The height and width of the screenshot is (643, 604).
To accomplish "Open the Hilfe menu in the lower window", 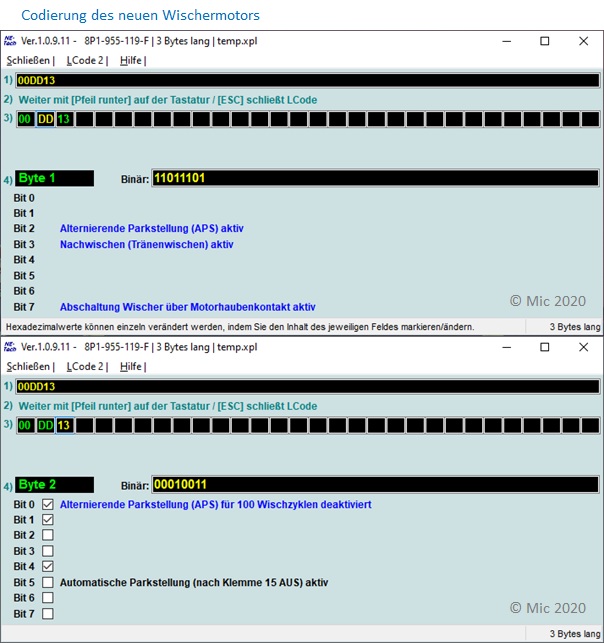I will coord(130,366).
